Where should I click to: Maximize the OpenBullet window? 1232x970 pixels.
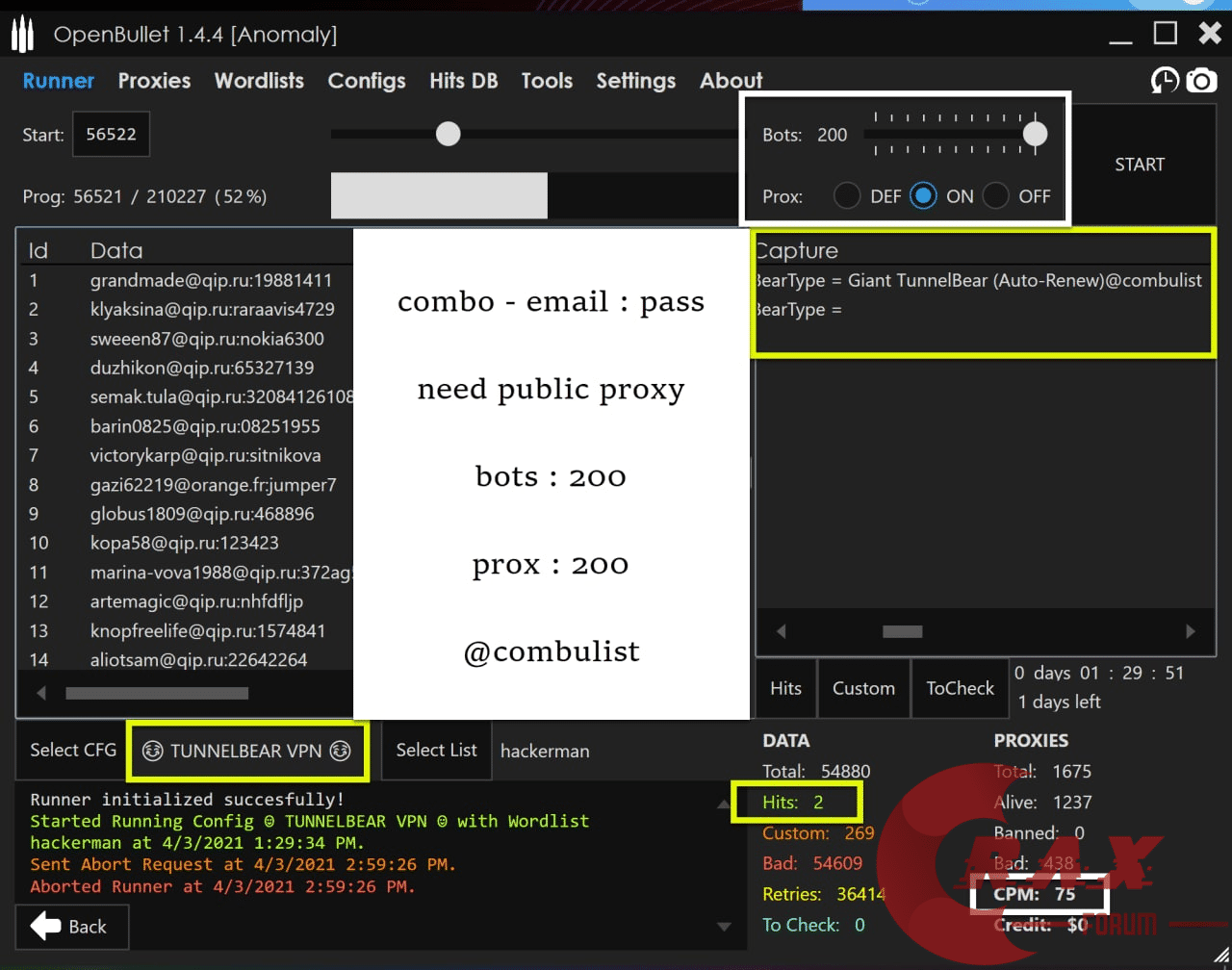(x=1166, y=34)
